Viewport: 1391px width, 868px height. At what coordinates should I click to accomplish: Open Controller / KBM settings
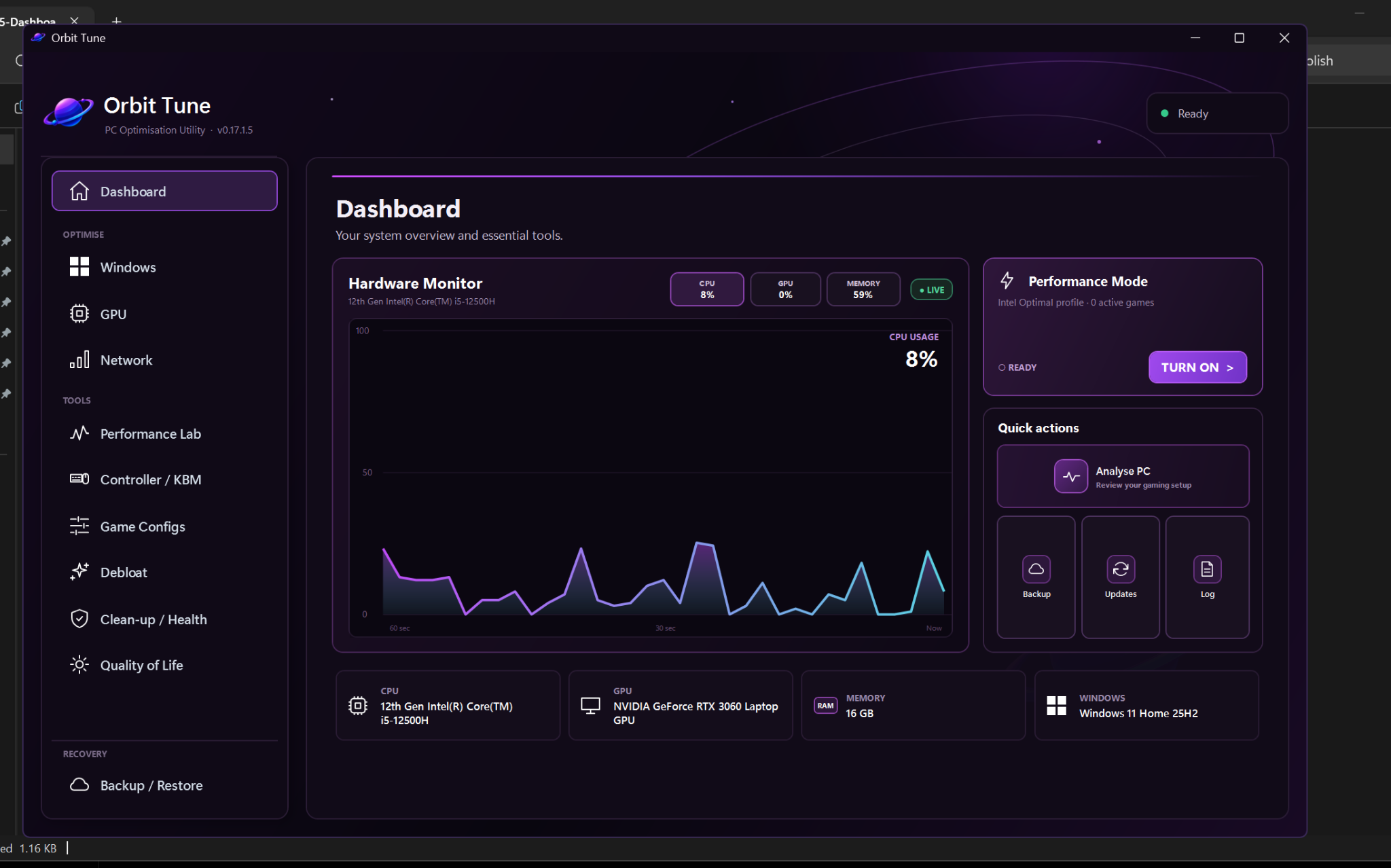tap(164, 480)
